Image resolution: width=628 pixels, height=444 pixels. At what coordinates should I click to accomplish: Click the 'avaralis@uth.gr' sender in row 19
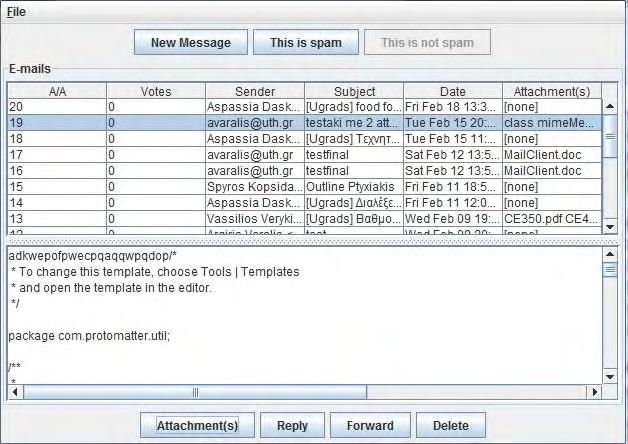(255, 123)
